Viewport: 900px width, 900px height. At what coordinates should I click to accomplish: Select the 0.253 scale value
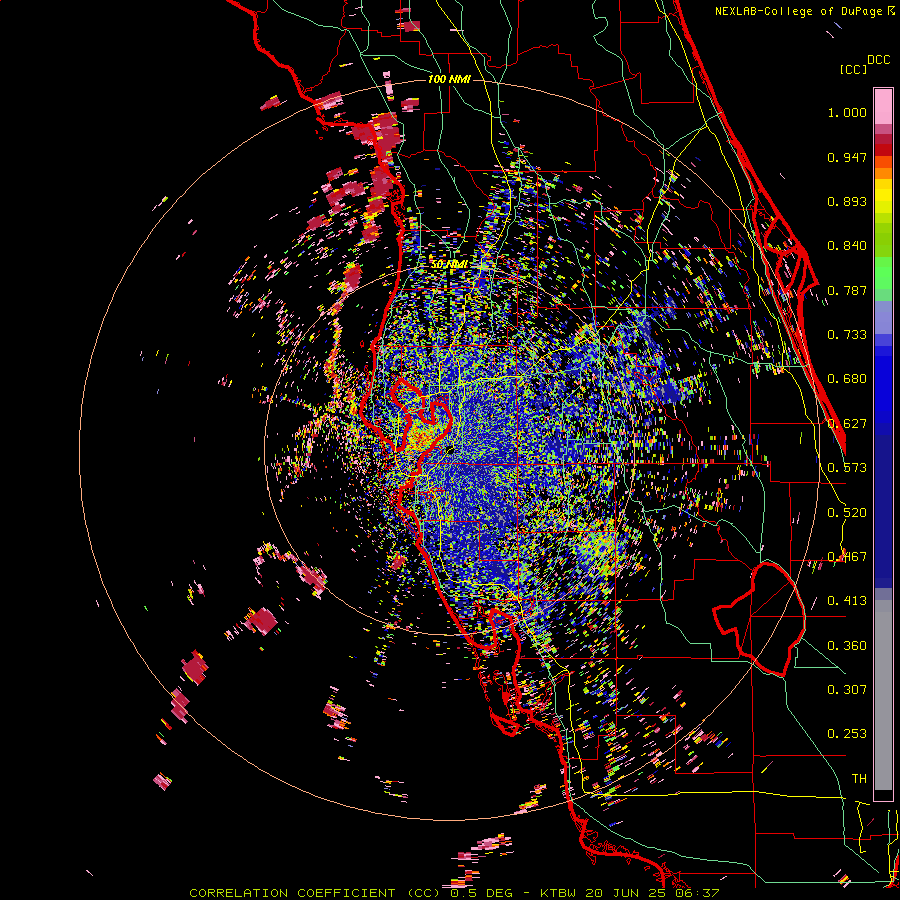pyautogui.click(x=847, y=734)
